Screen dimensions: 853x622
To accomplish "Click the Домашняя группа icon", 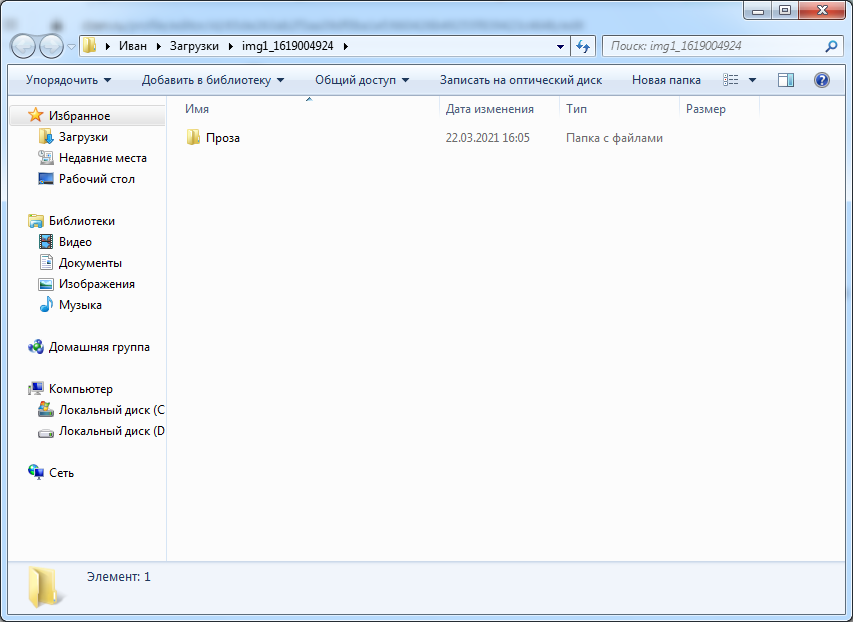I will pyautogui.click(x=36, y=347).
